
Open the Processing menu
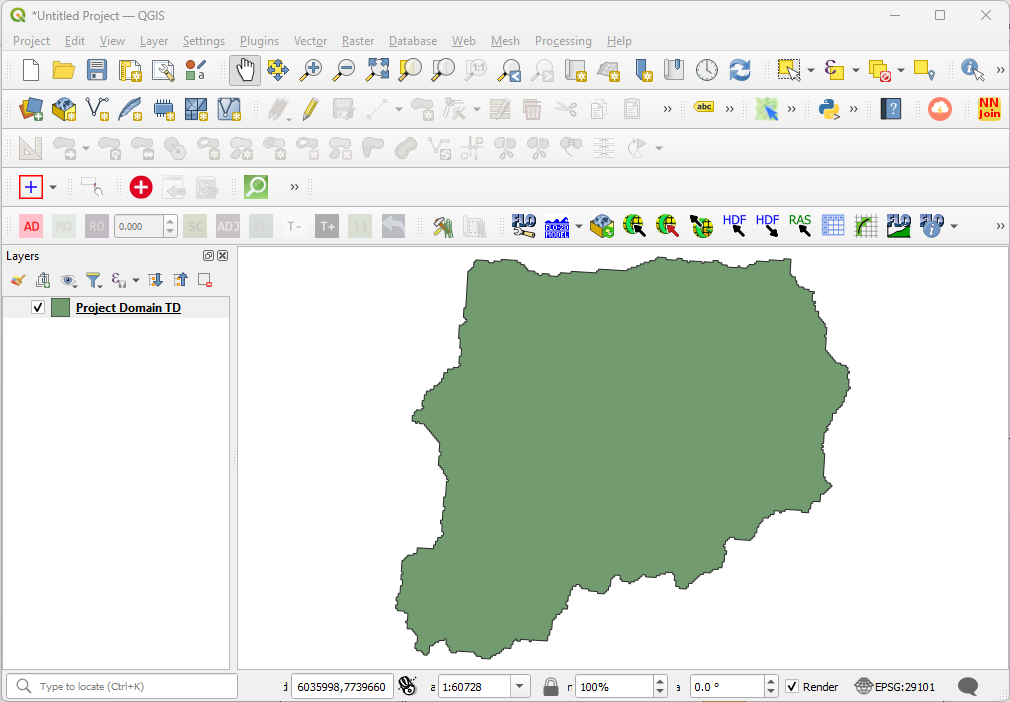click(x=563, y=41)
